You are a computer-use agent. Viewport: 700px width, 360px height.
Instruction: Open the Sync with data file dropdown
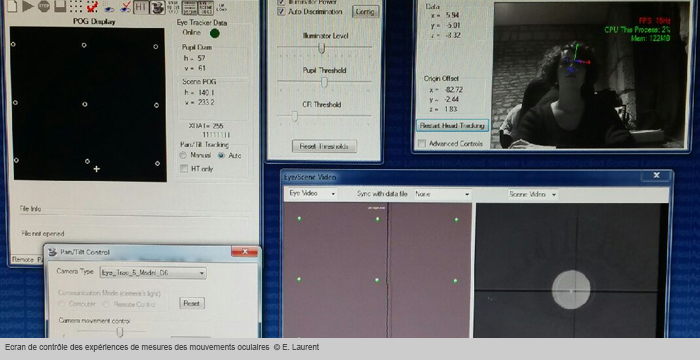click(x=442, y=194)
